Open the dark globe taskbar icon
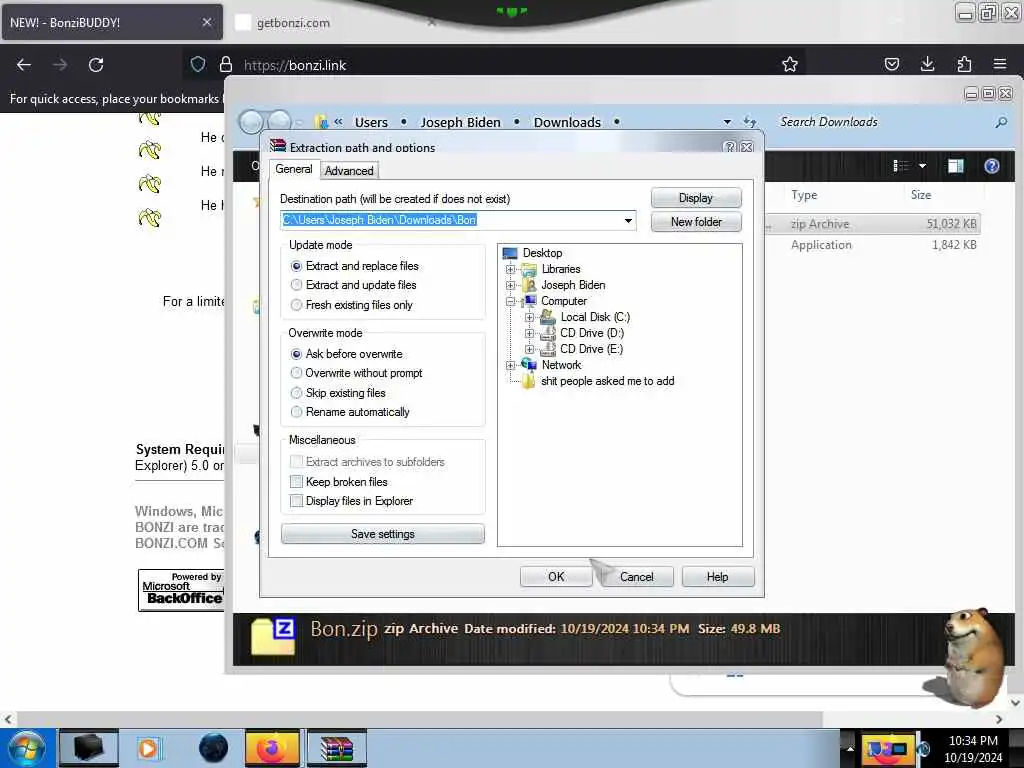 [214, 748]
